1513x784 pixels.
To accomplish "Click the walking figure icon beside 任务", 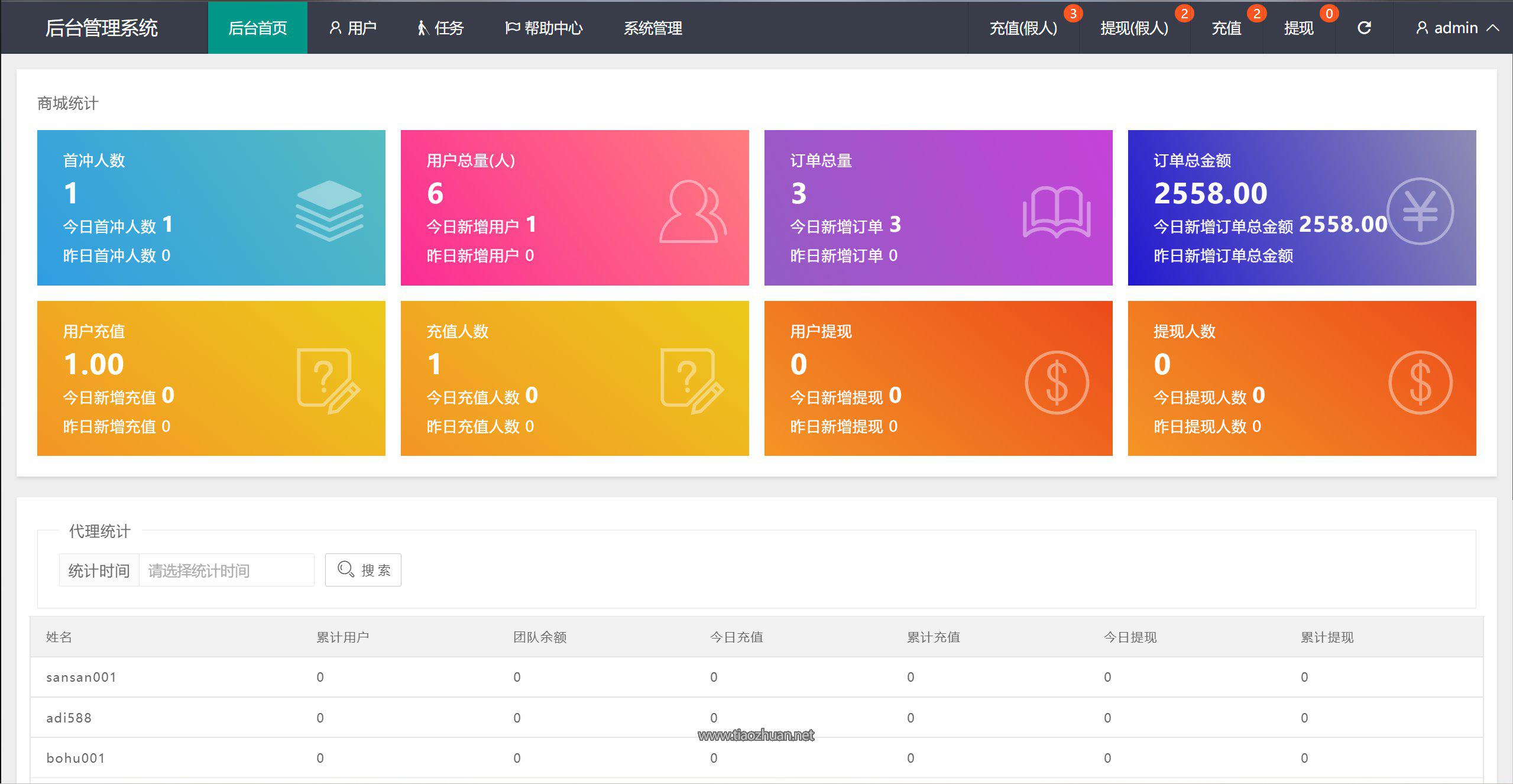I will (x=422, y=28).
